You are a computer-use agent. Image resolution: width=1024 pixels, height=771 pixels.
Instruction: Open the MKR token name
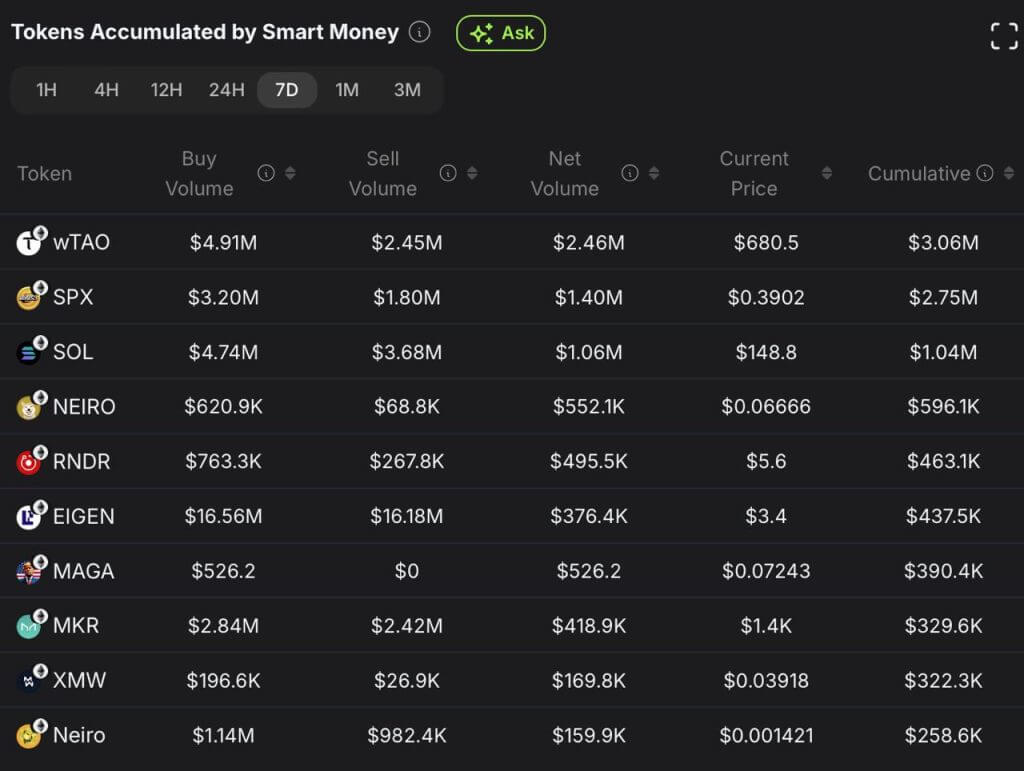76,625
